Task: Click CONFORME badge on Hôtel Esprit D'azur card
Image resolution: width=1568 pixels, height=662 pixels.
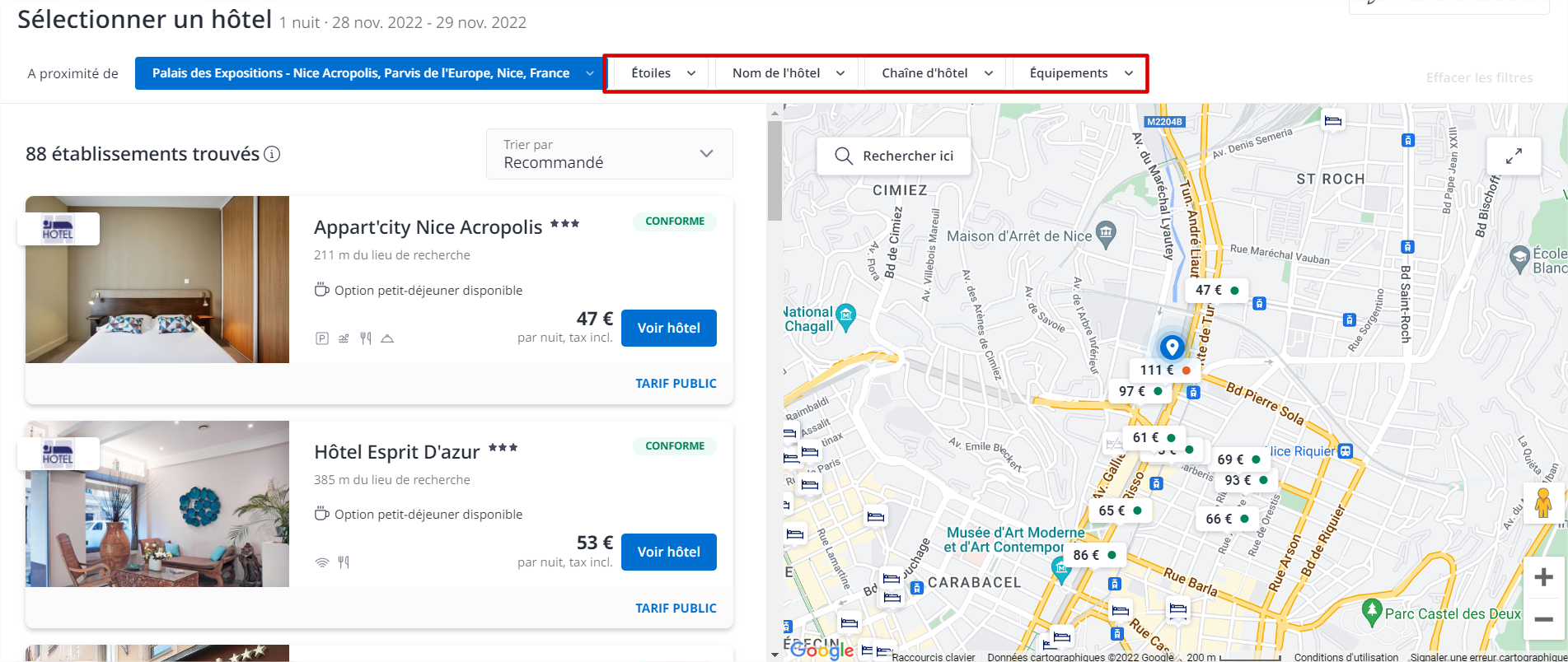Action: [x=675, y=446]
